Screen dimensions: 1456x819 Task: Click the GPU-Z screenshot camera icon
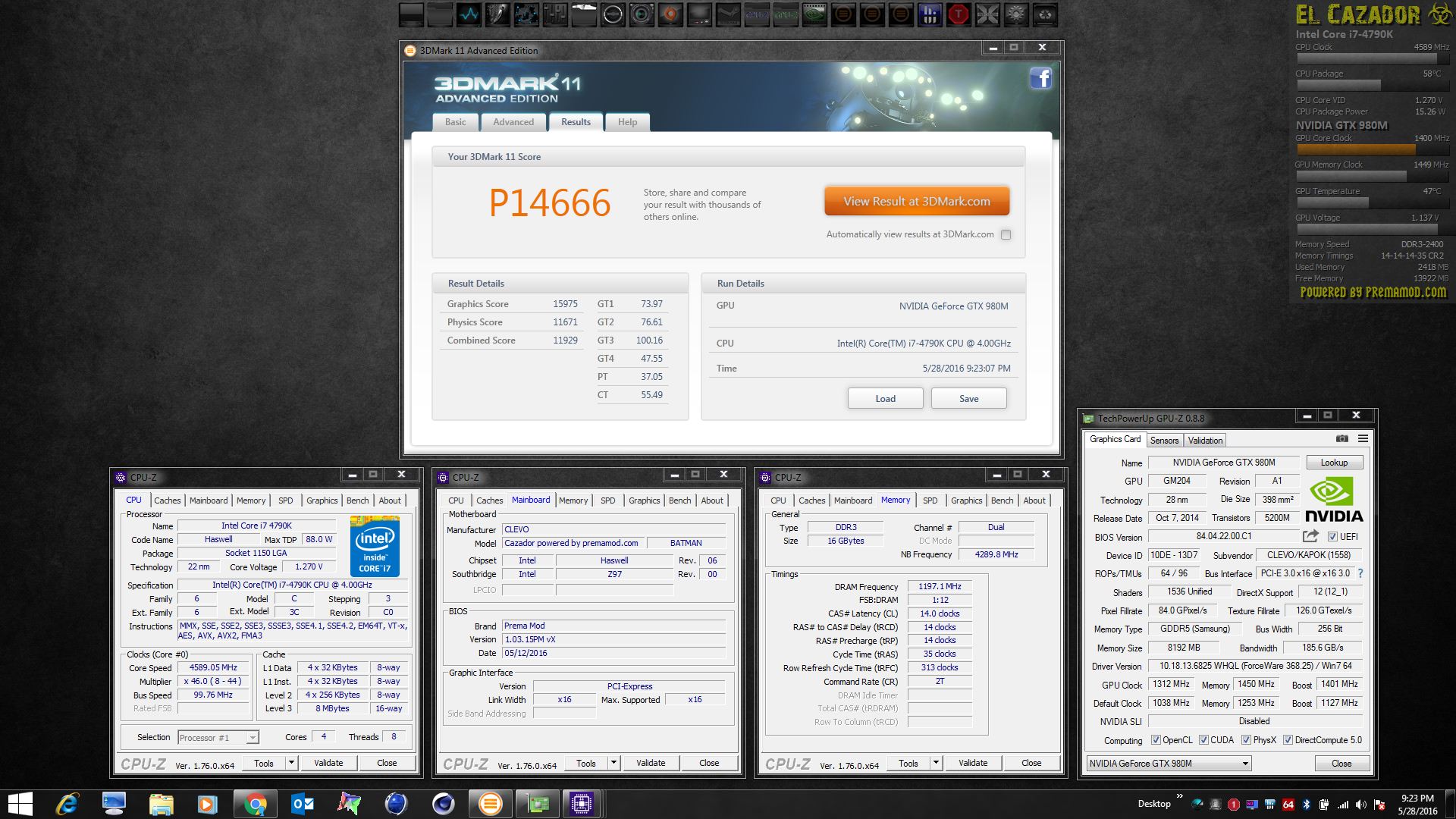(1342, 439)
